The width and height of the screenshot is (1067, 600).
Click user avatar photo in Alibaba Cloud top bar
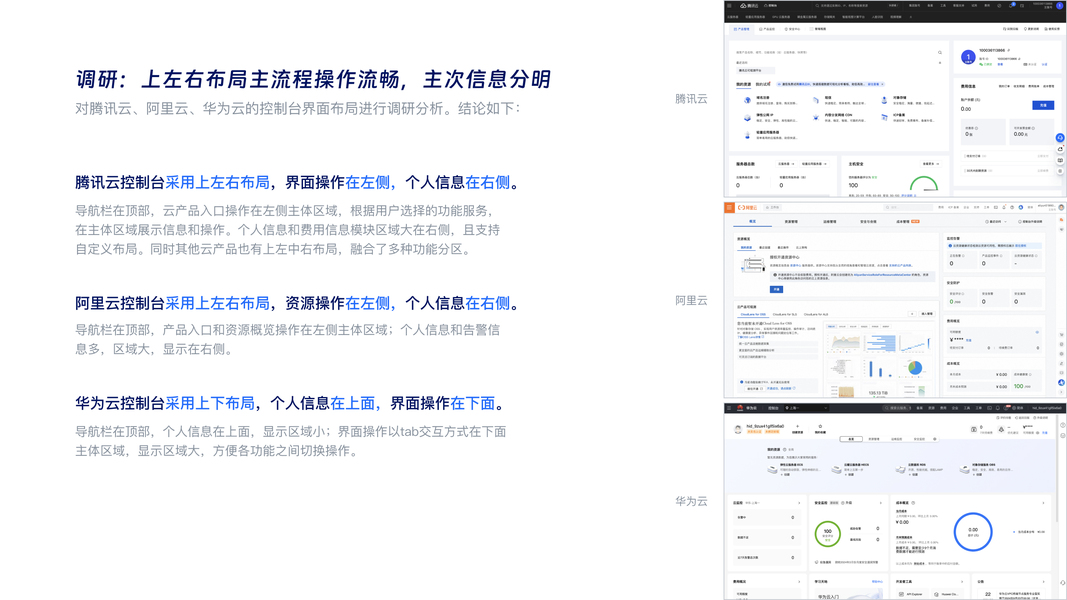tap(1062, 207)
